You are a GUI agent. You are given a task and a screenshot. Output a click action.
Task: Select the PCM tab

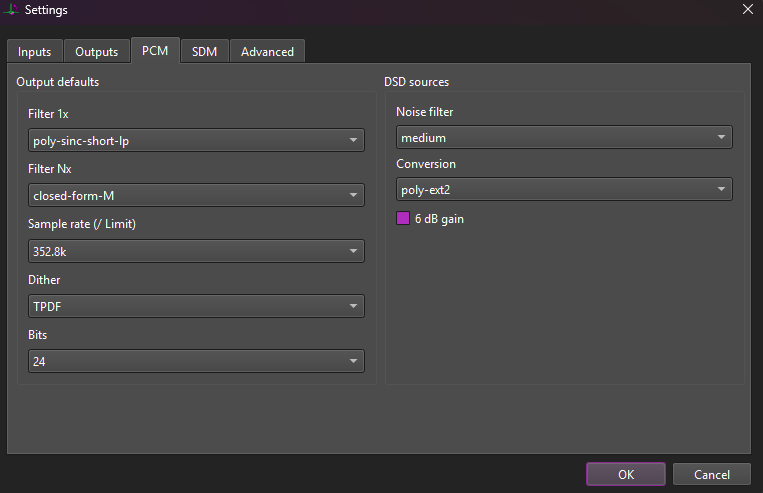click(155, 51)
